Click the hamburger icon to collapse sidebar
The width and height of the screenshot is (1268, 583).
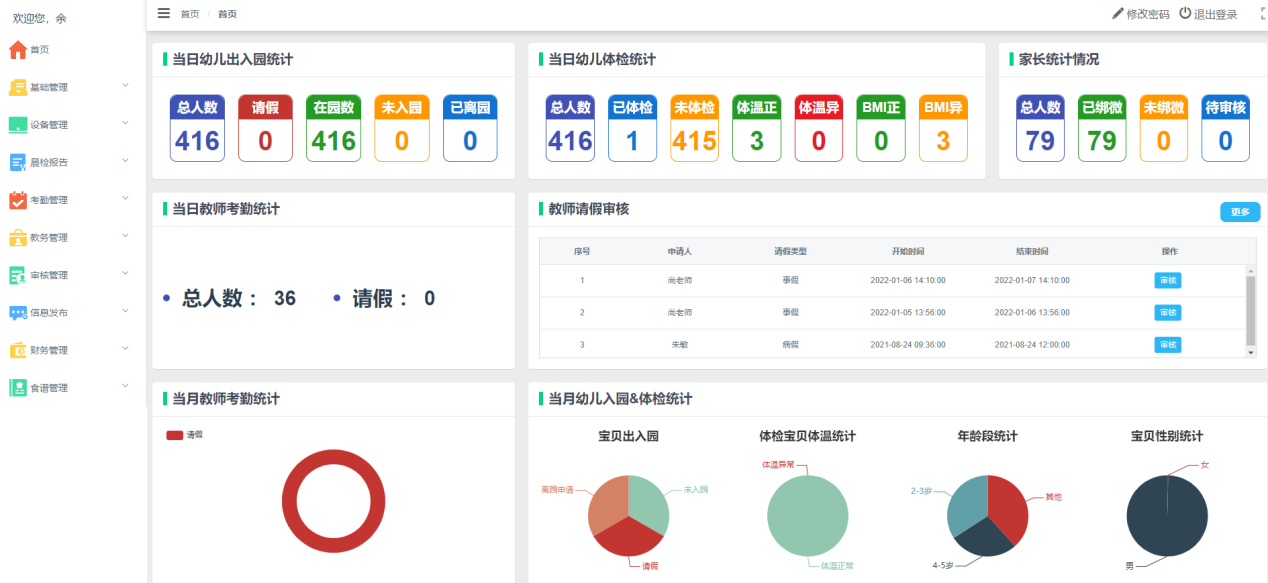tap(163, 13)
